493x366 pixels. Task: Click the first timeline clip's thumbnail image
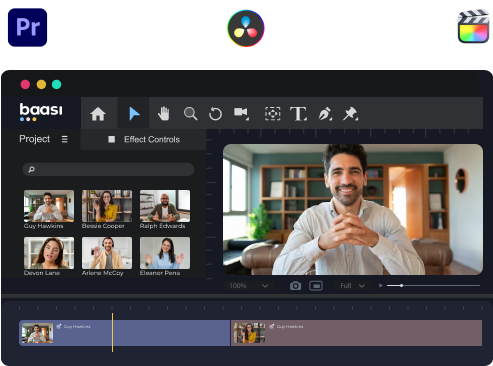37,333
